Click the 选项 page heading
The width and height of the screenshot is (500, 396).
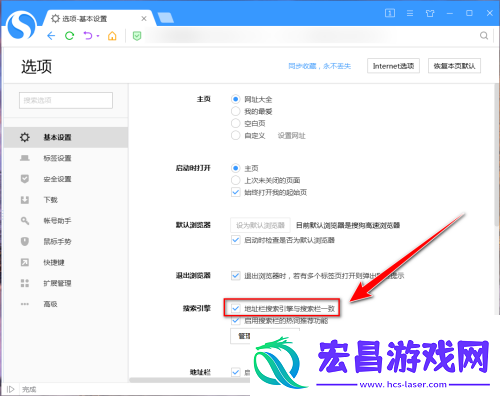click(x=37, y=66)
